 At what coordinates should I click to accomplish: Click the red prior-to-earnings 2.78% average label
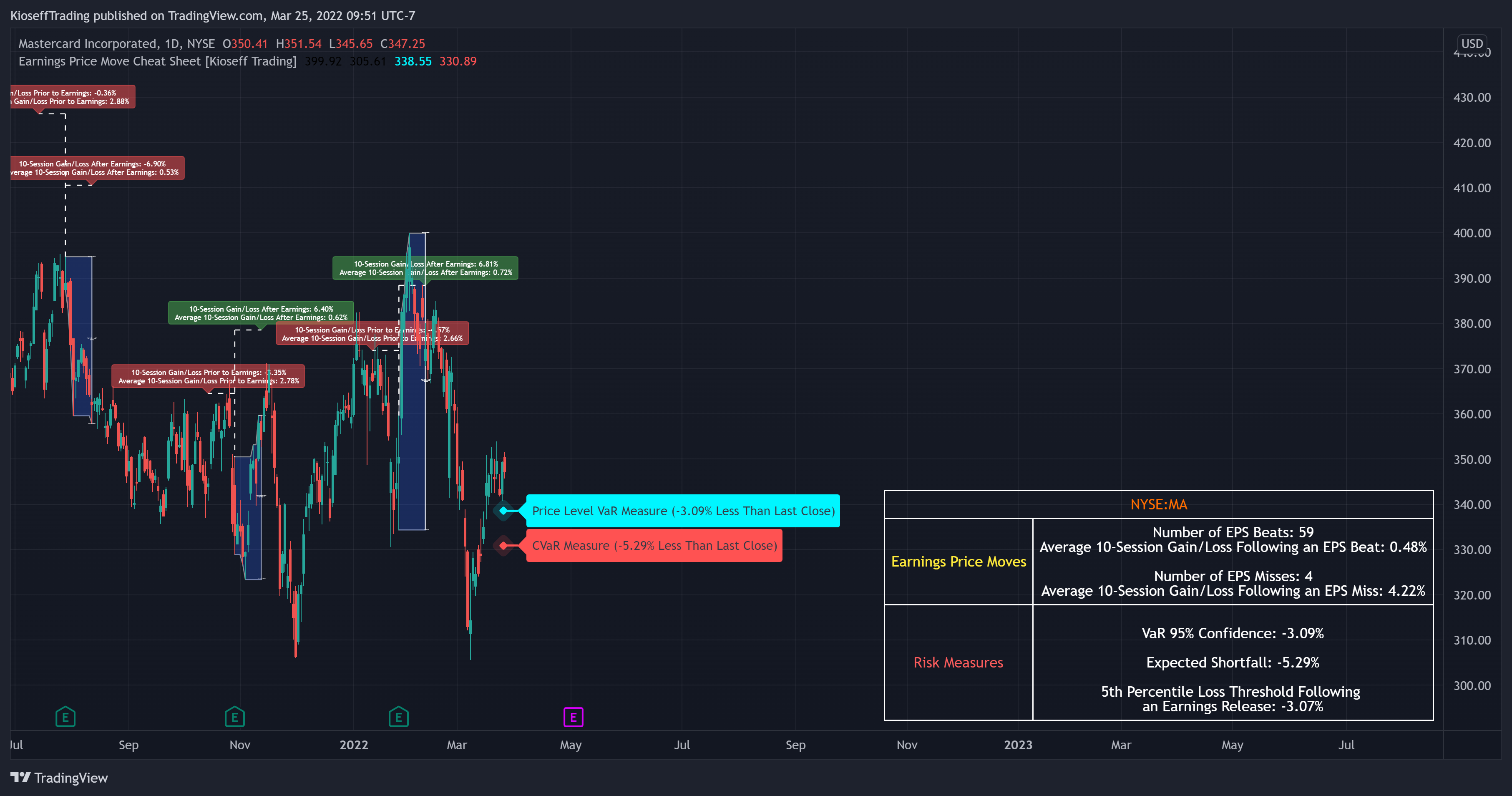pyautogui.click(x=209, y=376)
